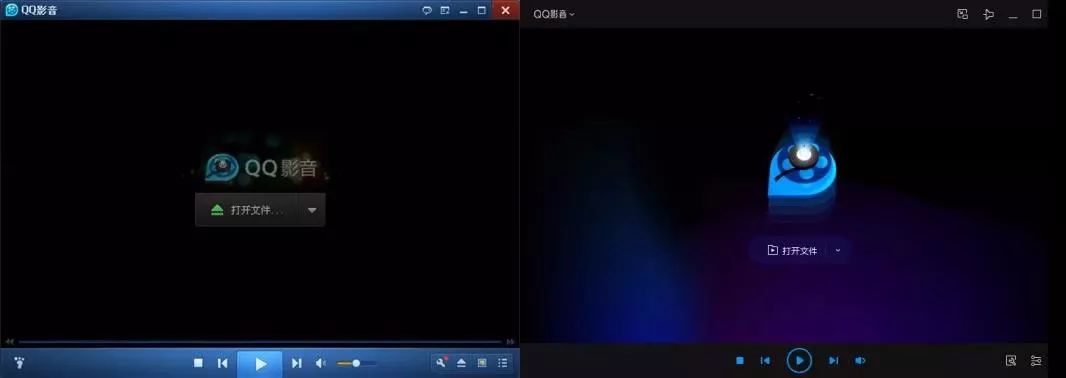Maximize the old blue QQ影音 window
The image size is (1066, 378).
[x=482, y=10]
